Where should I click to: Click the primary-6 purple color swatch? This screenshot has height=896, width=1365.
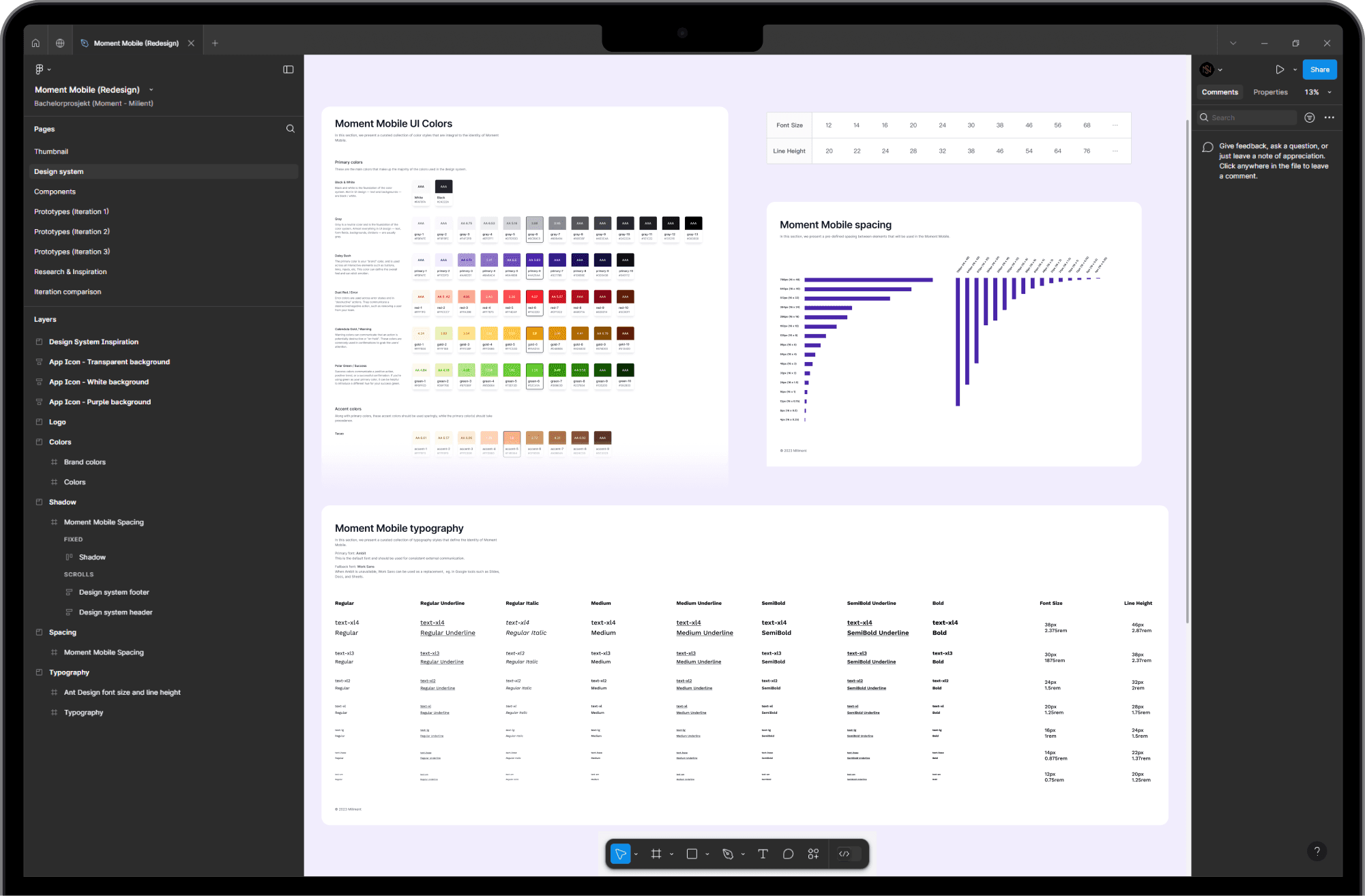[534, 260]
